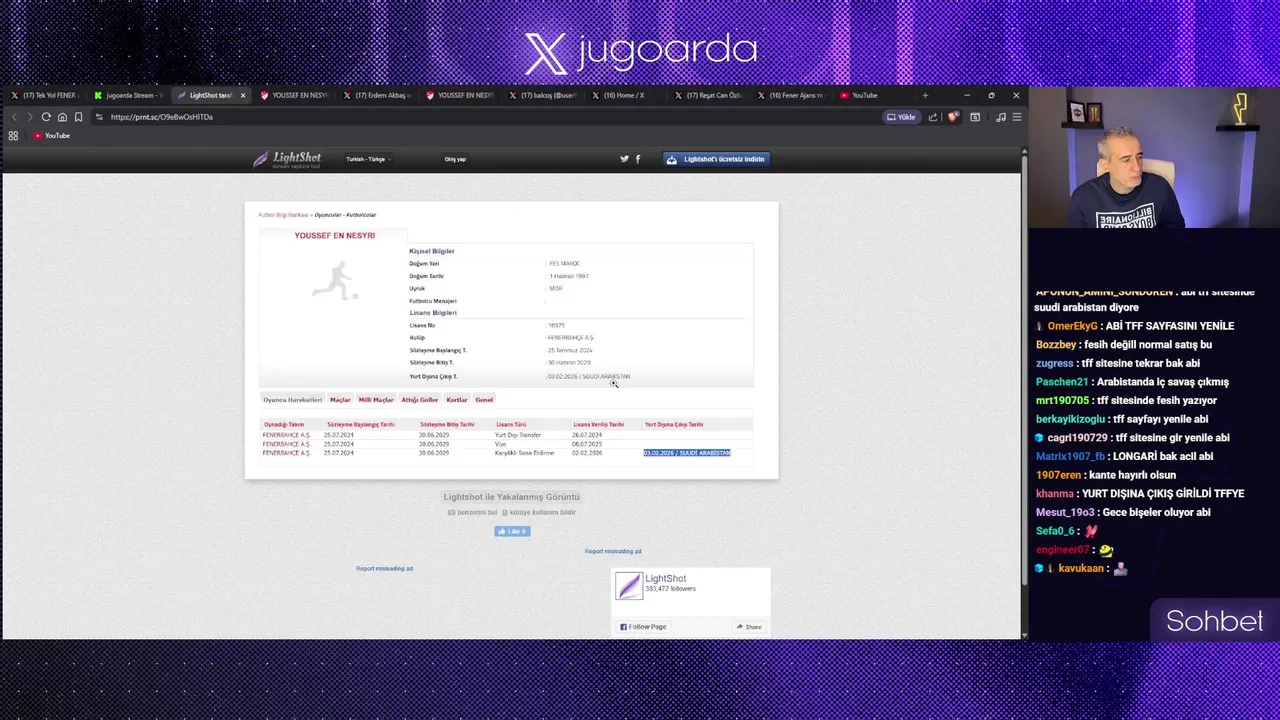Open the Brave shield icon
Viewport: 1280px width, 720px height.
953,117
